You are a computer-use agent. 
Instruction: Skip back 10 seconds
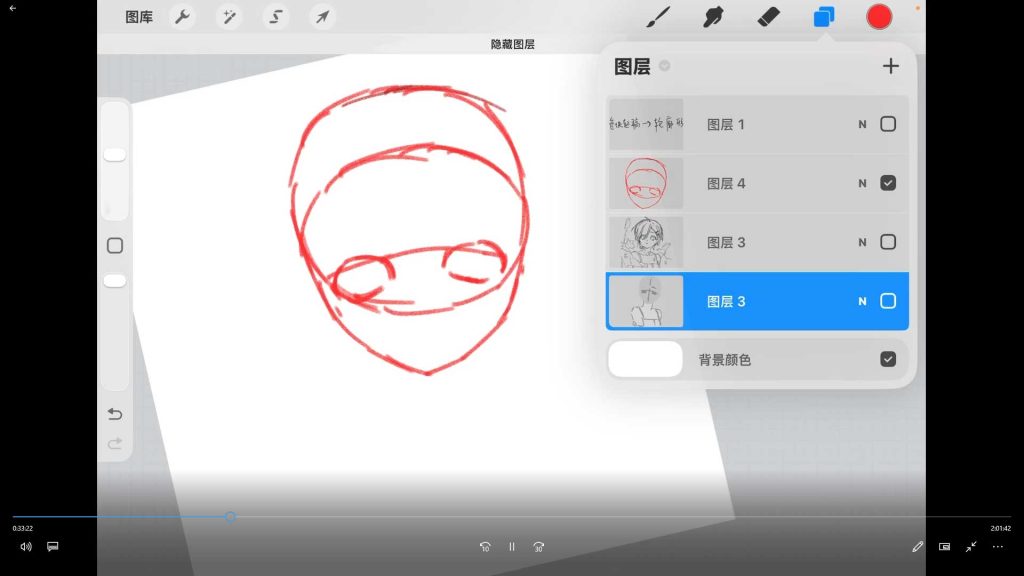pos(485,547)
